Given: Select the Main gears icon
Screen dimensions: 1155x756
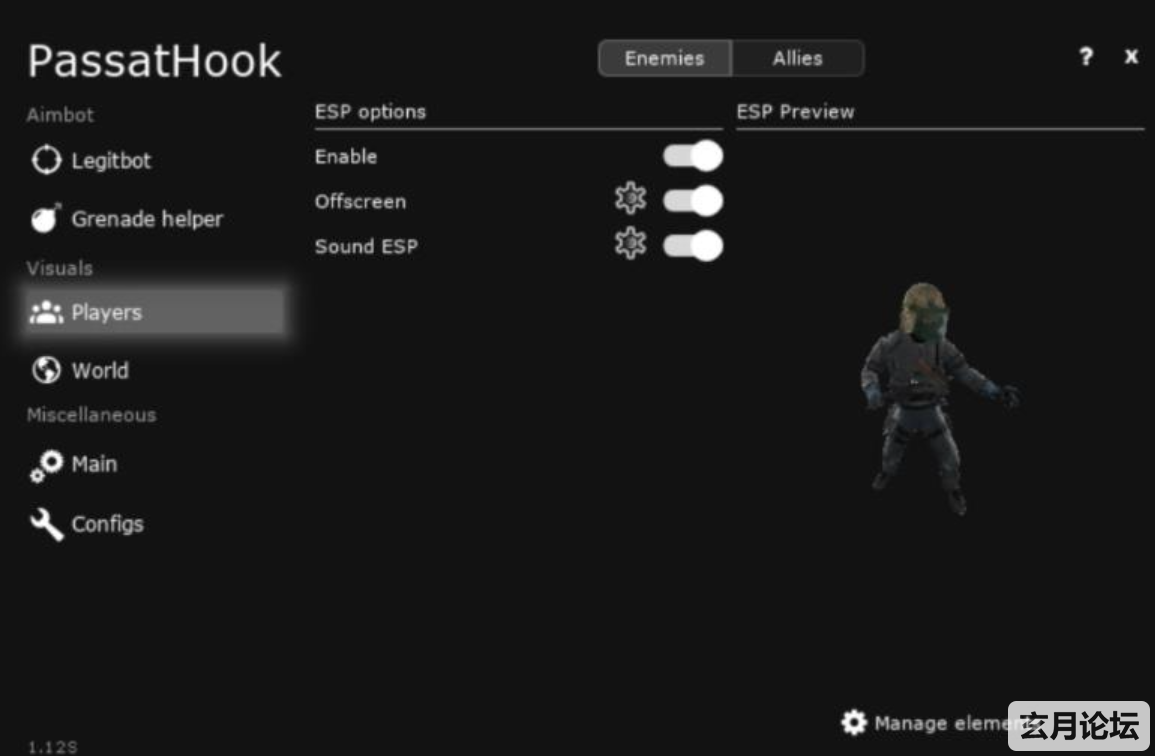Looking at the screenshot, I should [46, 466].
